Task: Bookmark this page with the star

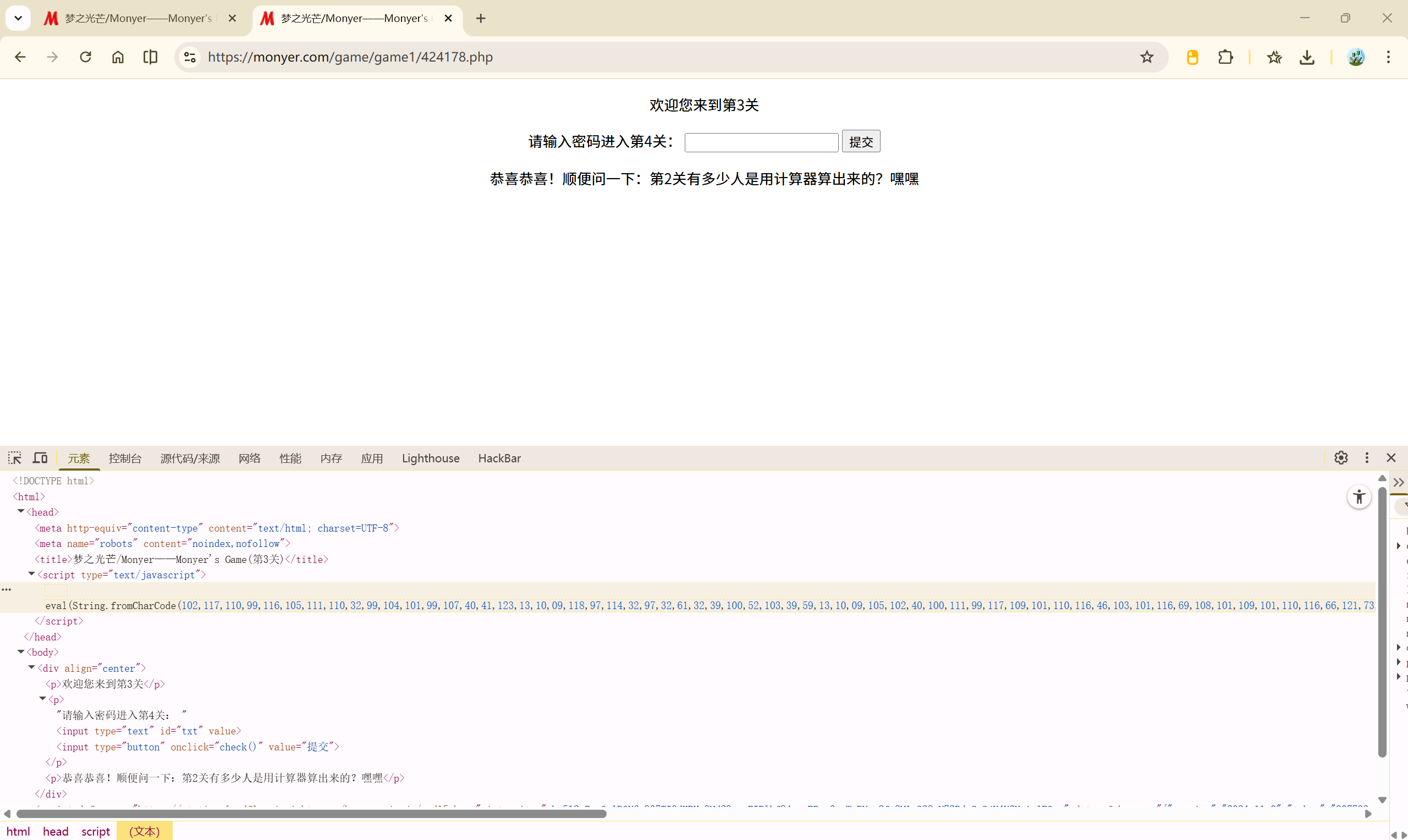Action: click(1146, 57)
